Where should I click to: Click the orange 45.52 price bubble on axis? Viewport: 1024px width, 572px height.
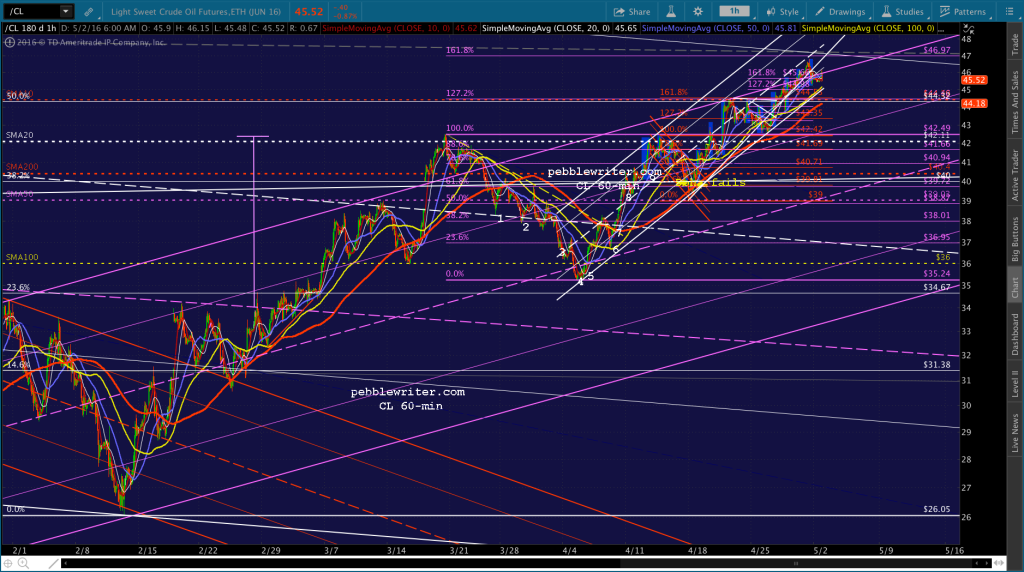click(974, 80)
